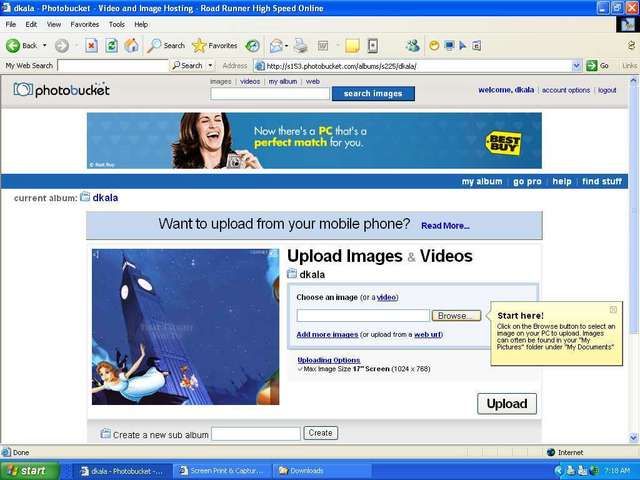Open the Peter Pan wallpaper thumbnail
This screenshot has width=640, height=480.
186,327
